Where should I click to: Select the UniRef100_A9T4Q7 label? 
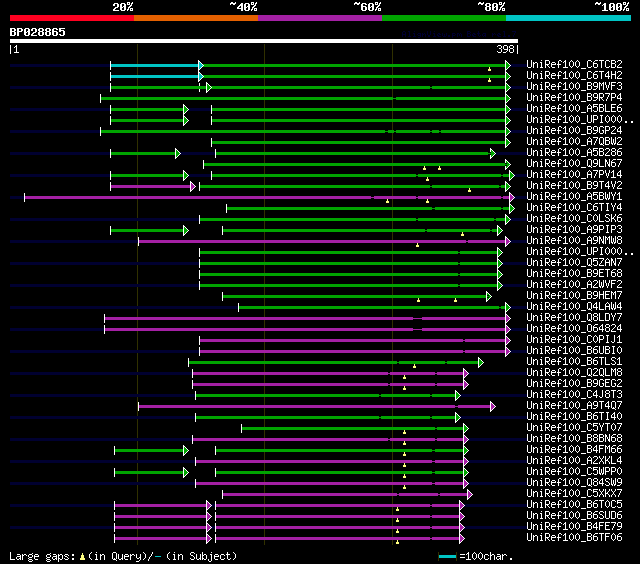574,406
